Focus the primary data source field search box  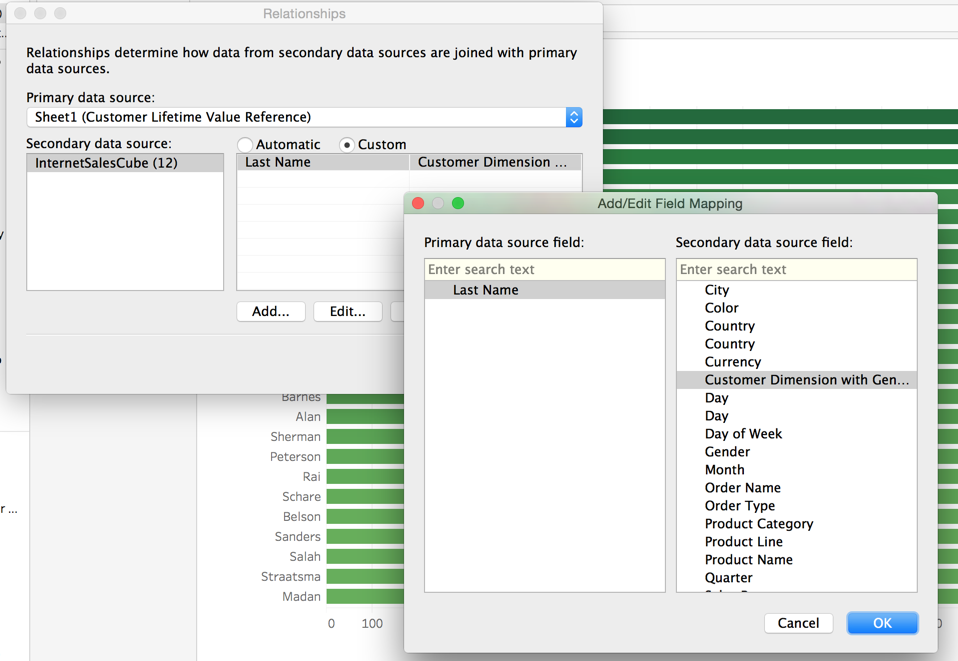(x=544, y=269)
